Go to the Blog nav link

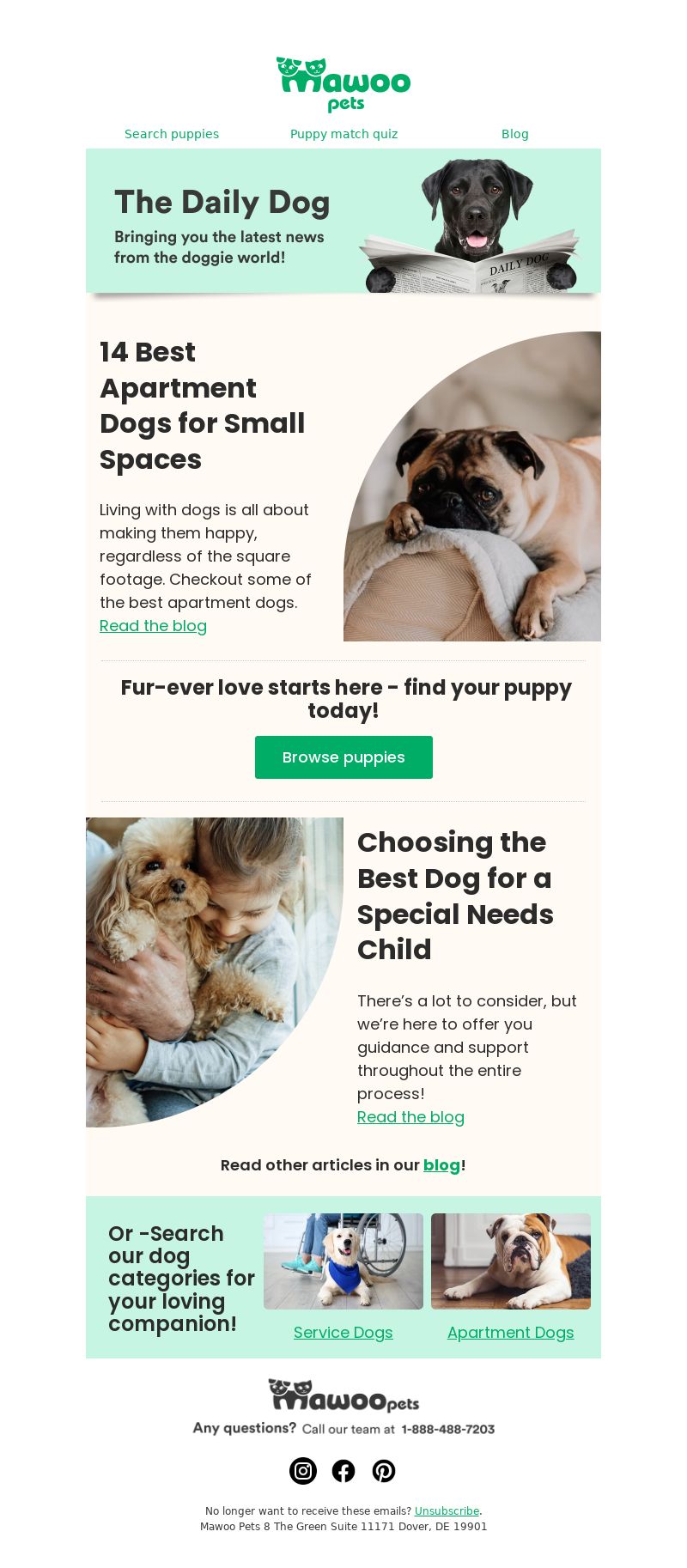point(515,134)
